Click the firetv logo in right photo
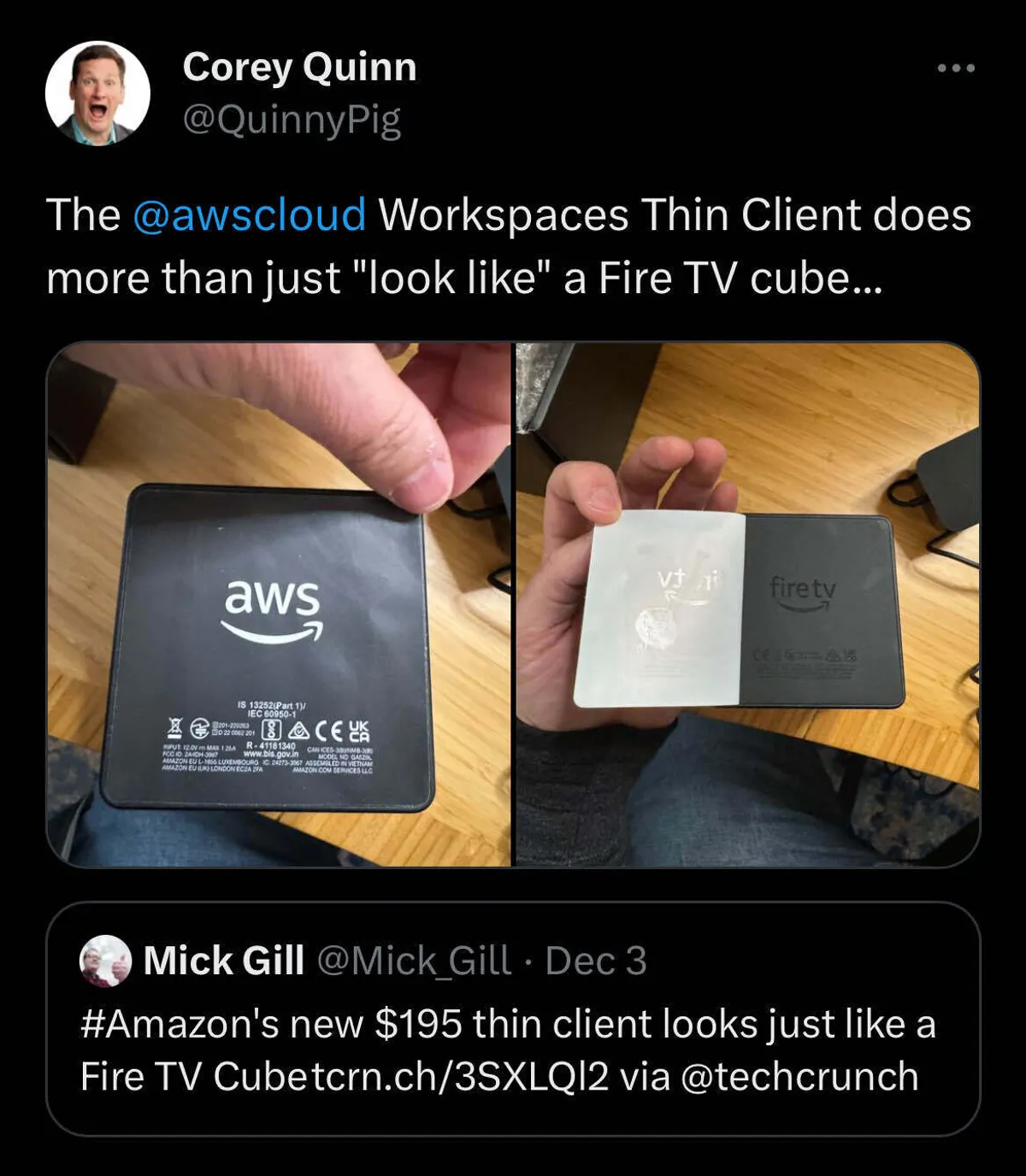The image size is (1026, 1176). pos(802,591)
